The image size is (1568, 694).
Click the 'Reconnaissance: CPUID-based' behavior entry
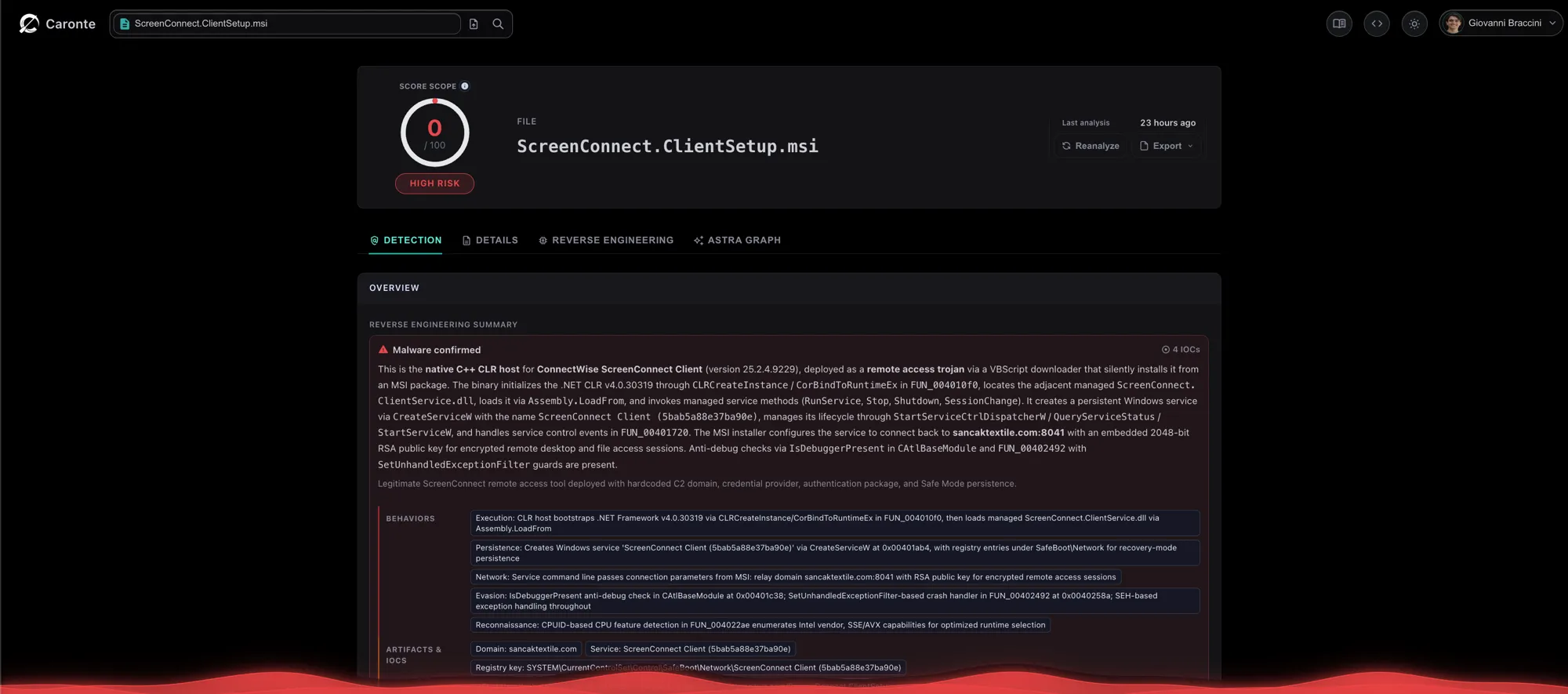(x=760, y=625)
